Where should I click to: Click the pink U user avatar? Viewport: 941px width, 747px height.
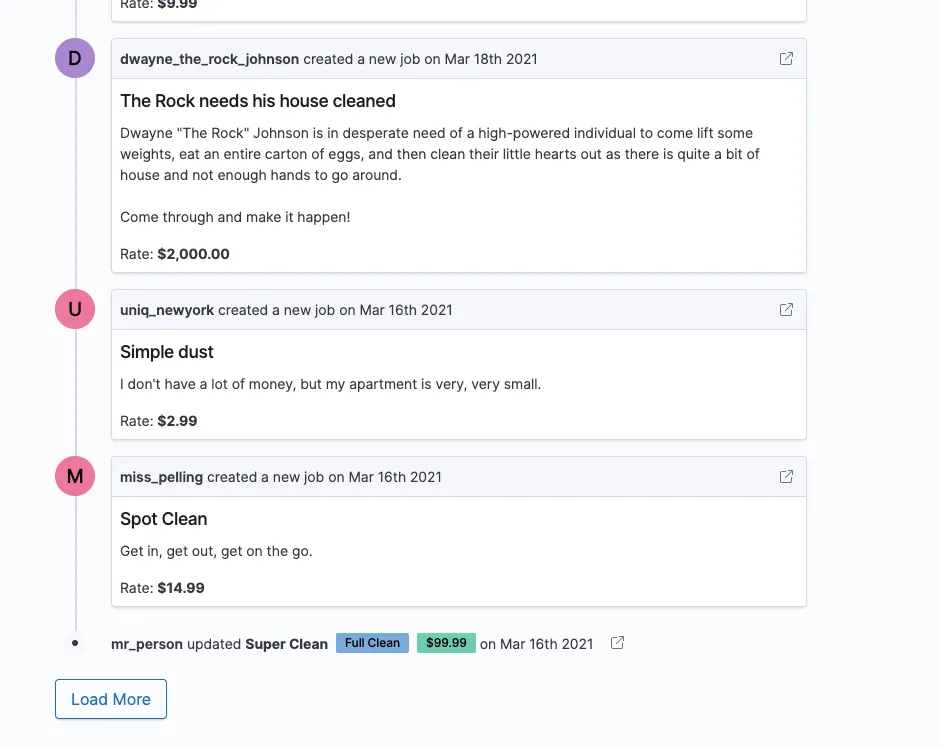point(75,309)
